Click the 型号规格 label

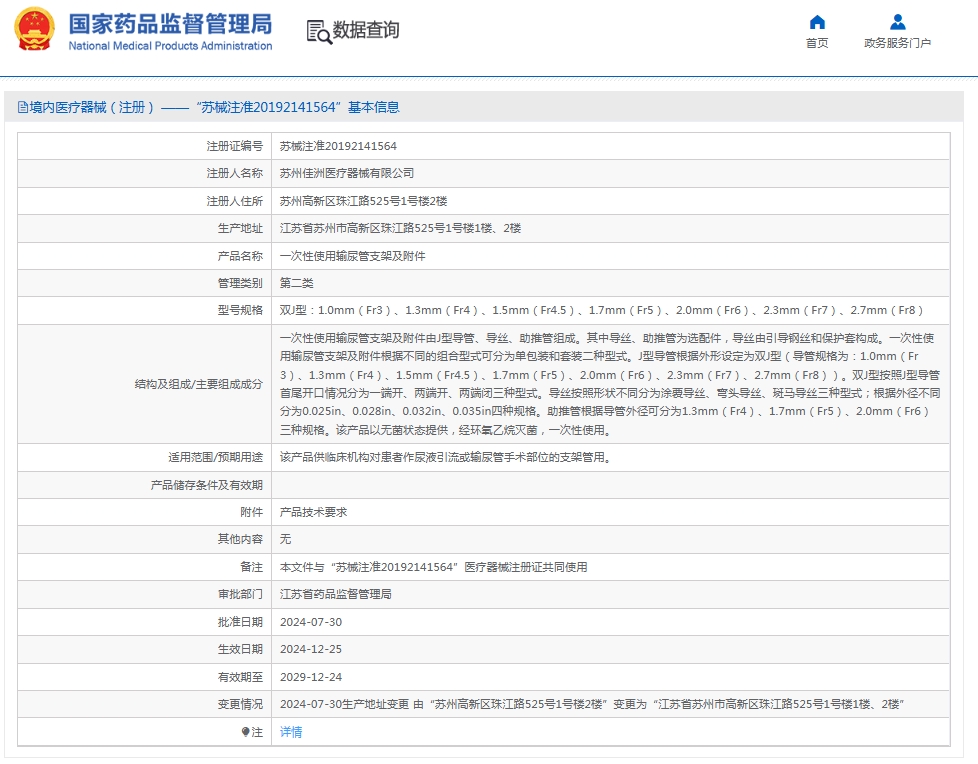click(x=240, y=310)
